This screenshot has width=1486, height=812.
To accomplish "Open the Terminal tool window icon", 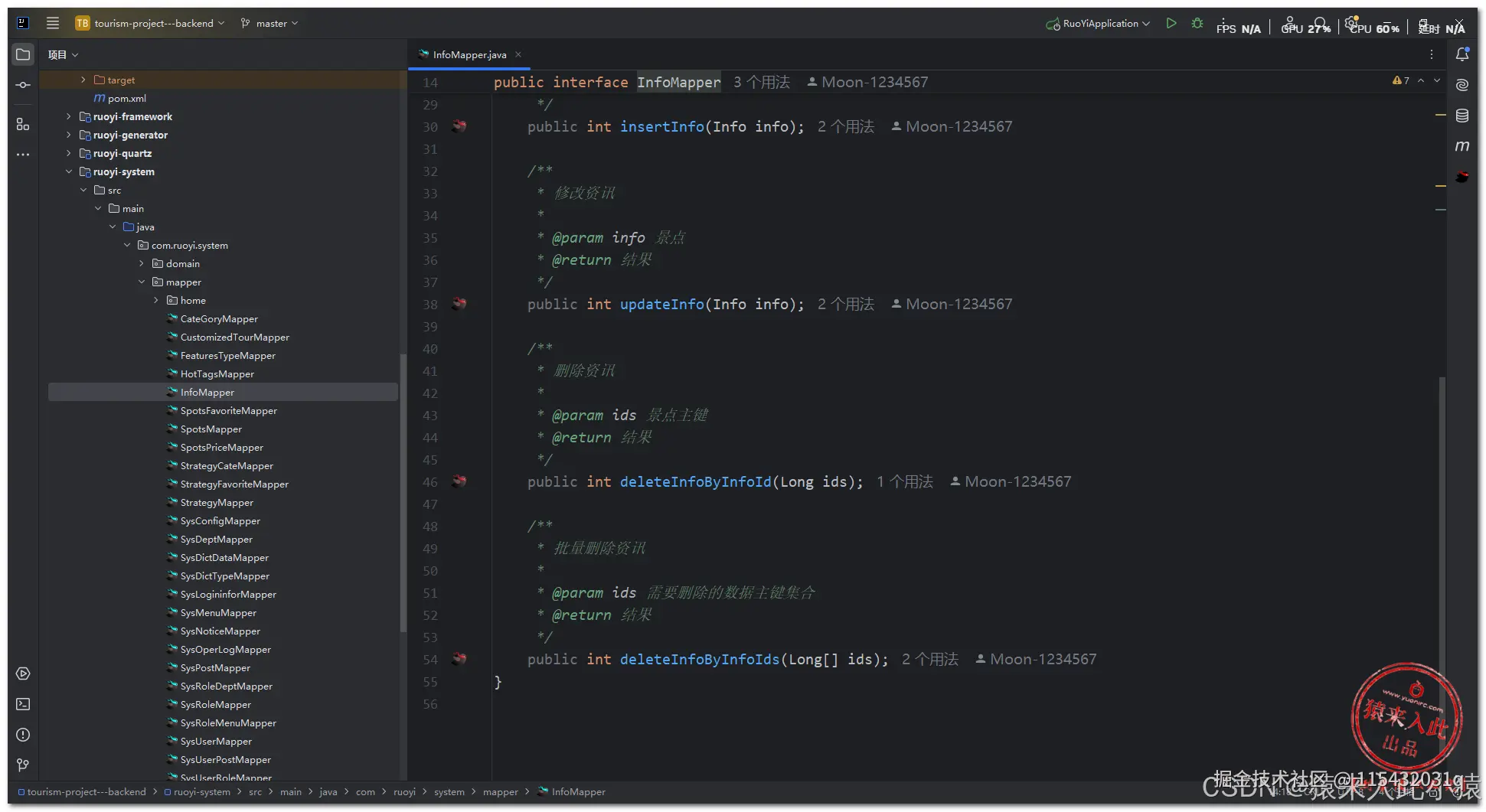I will [x=23, y=704].
